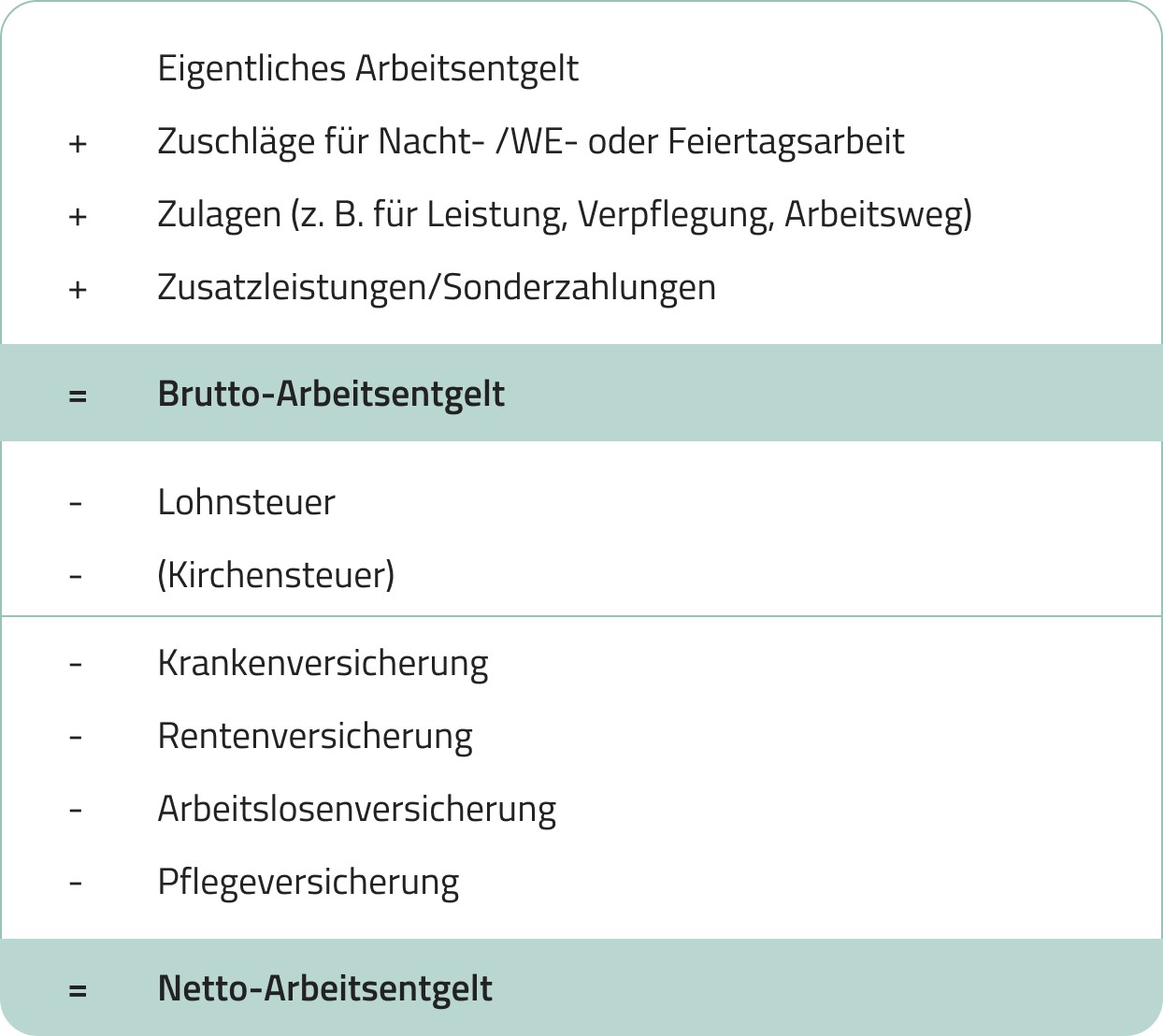Click the minus sign beside Pflegeversicherung
The width and height of the screenshot is (1163, 1036).
(x=76, y=883)
